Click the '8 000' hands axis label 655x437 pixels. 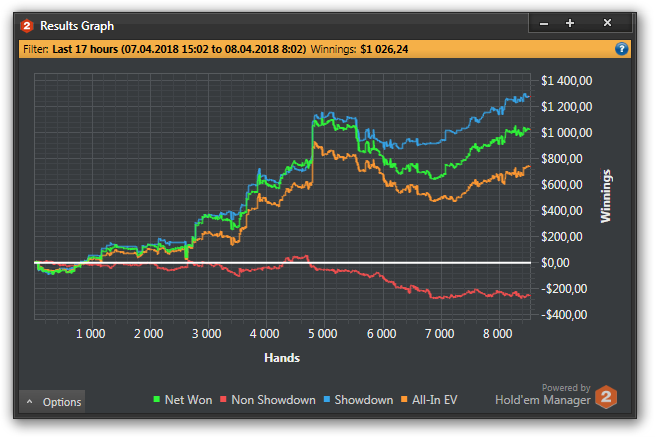point(498,334)
